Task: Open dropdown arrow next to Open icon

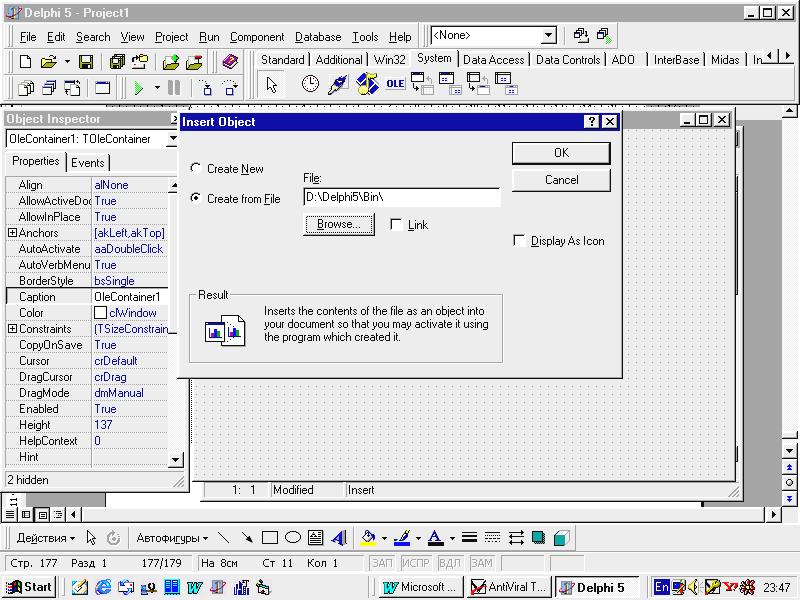Action: [x=67, y=62]
